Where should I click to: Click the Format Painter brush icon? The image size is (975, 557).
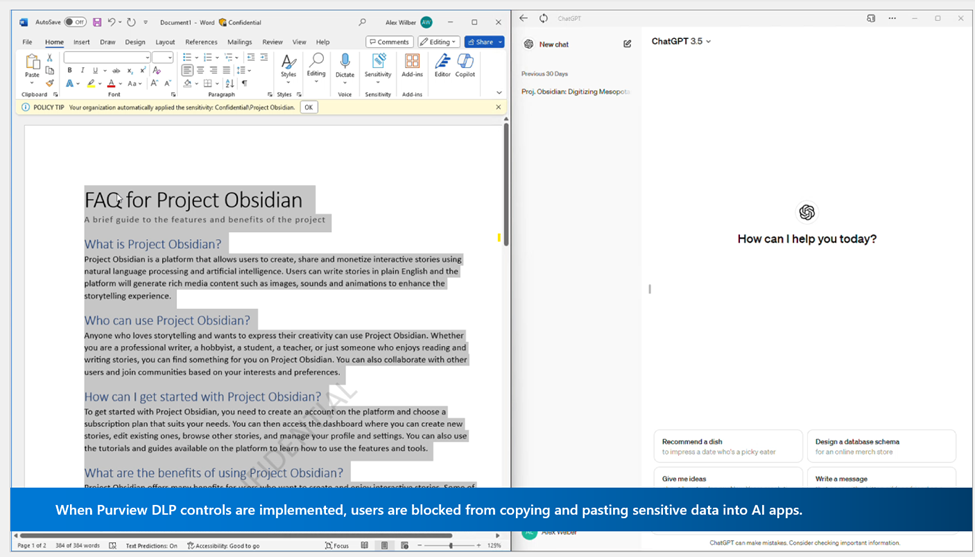pos(50,83)
